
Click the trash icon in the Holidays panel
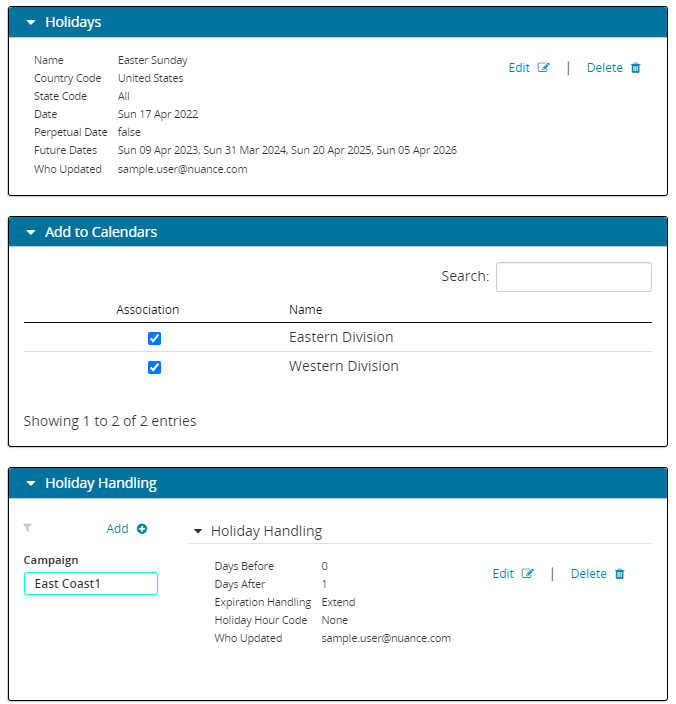(635, 68)
